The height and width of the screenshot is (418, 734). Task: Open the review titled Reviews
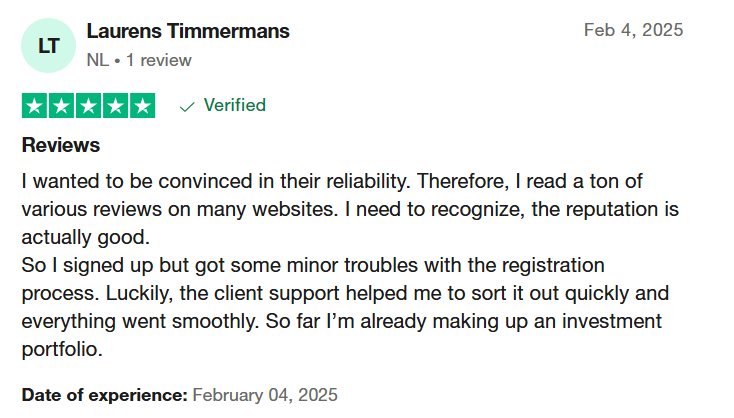point(61,145)
